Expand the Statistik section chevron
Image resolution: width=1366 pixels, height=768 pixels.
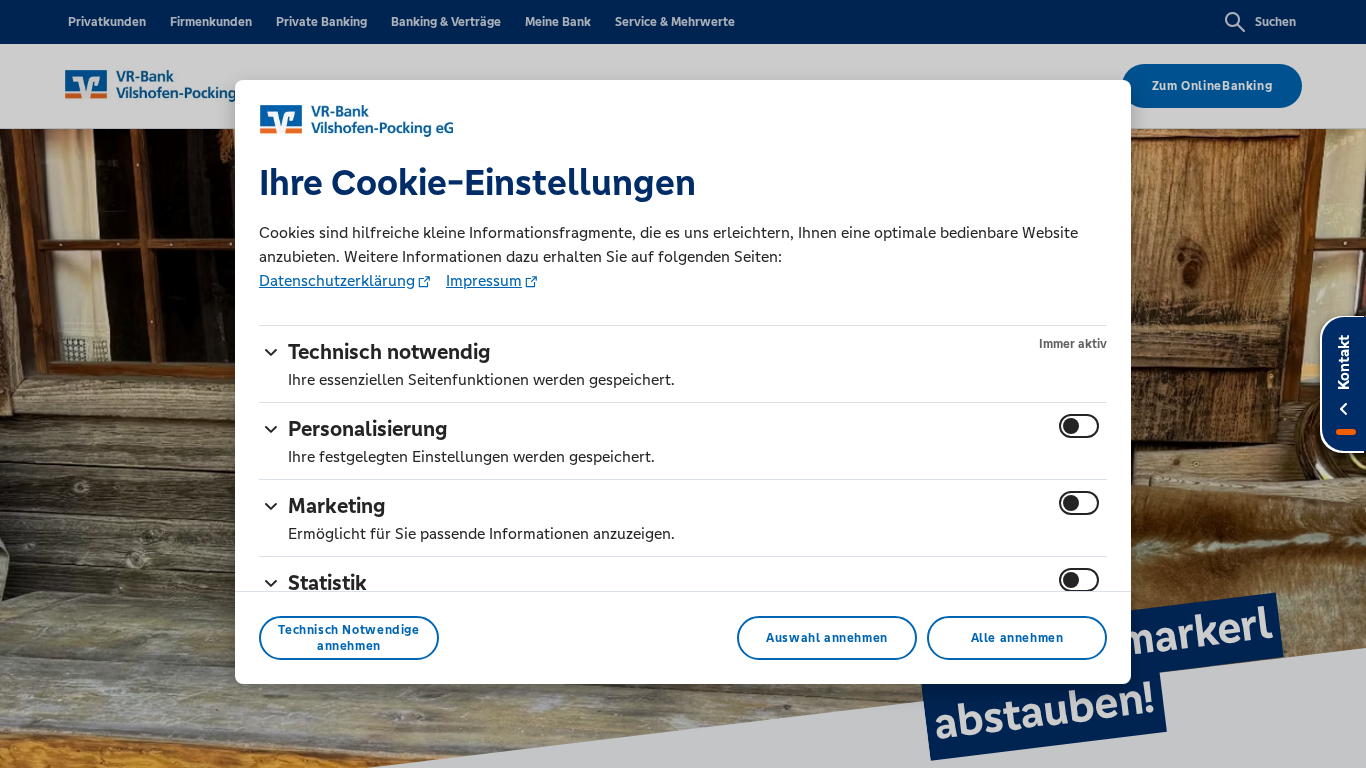pos(271,583)
